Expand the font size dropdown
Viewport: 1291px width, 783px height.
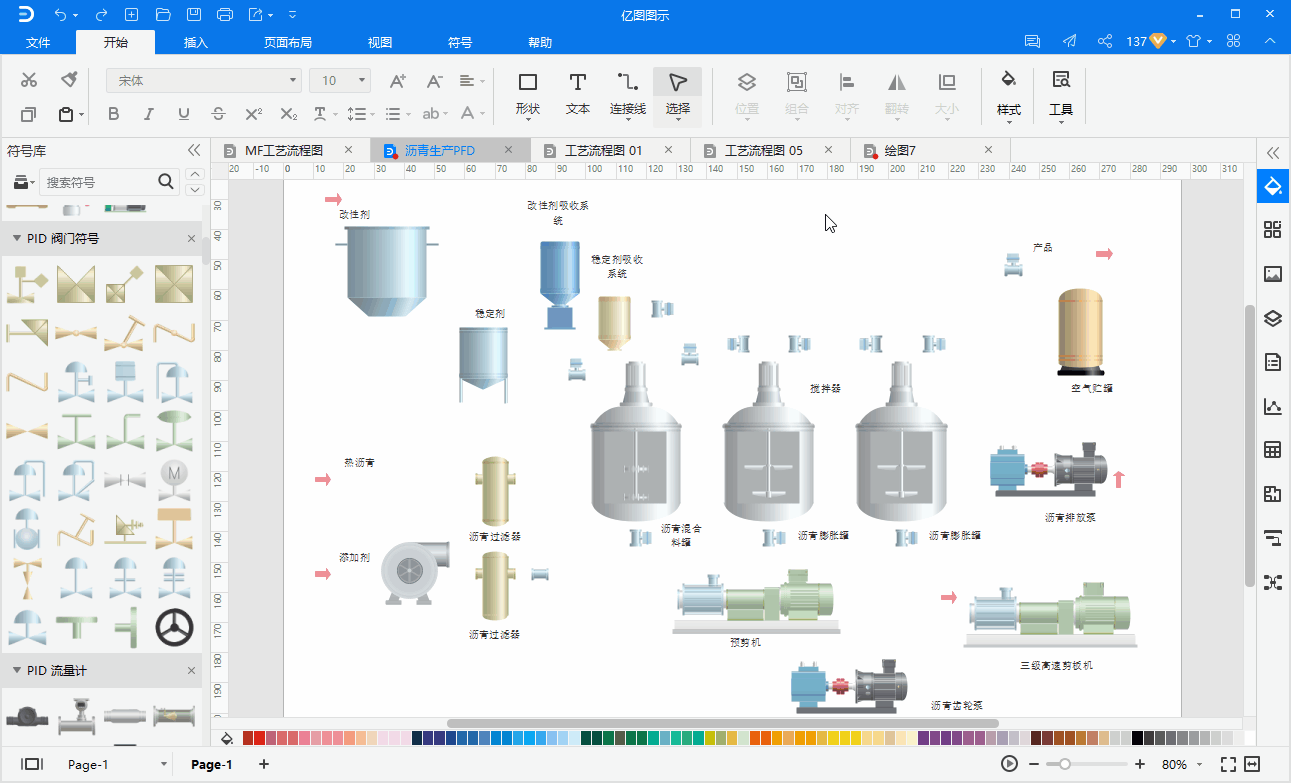(x=362, y=80)
